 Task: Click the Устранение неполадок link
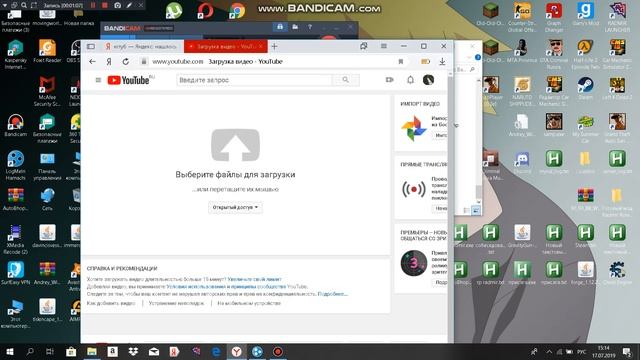click(176, 303)
